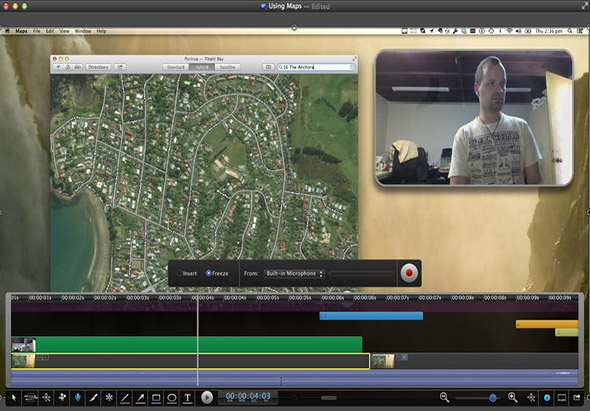Click the 00:00:04:03 timecode display
The width and height of the screenshot is (590, 411).
coord(248,396)
